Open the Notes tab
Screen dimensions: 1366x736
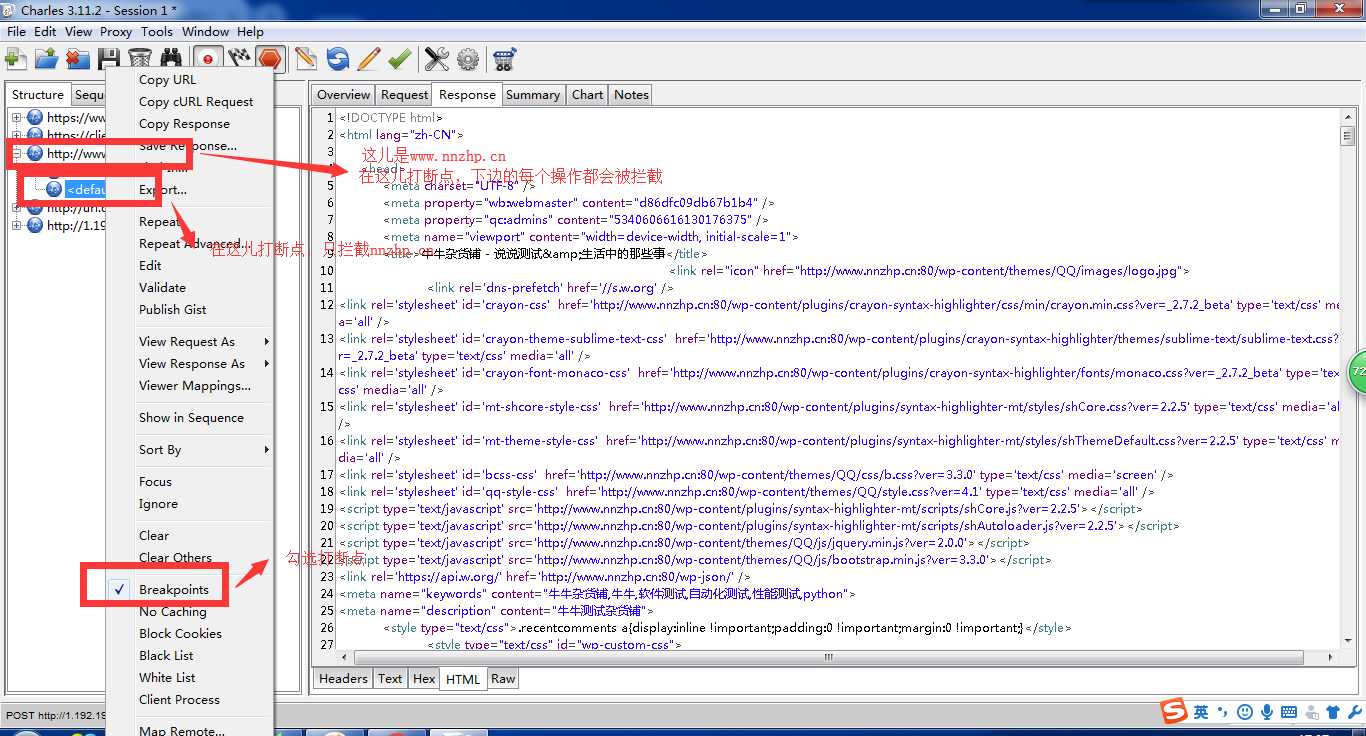631,94
